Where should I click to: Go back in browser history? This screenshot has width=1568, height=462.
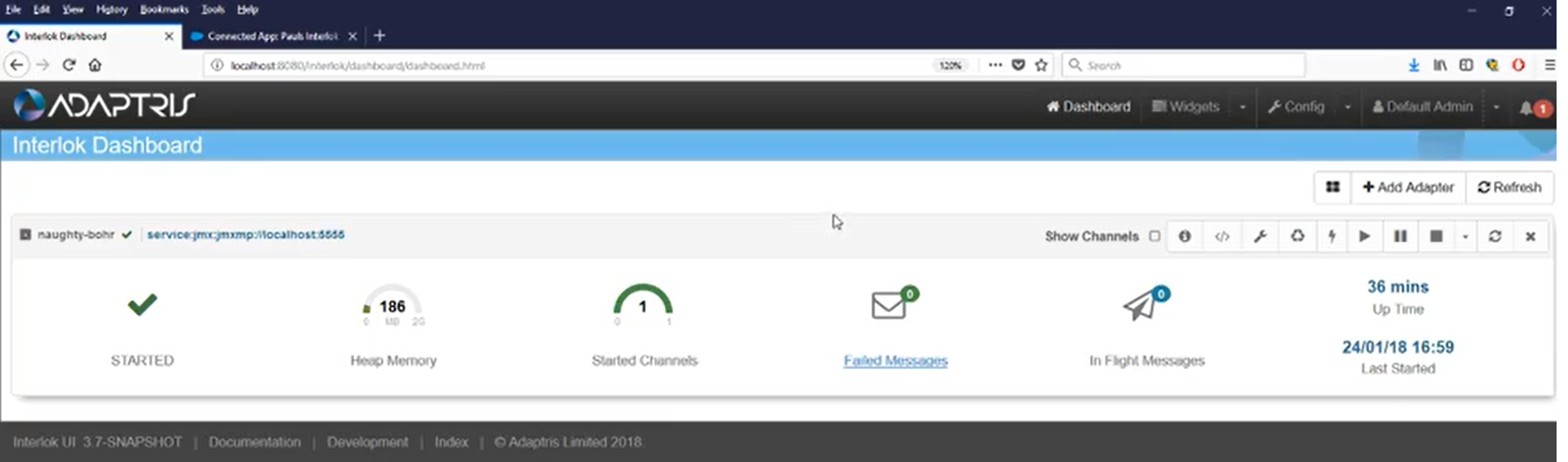[x=17, y=64]
